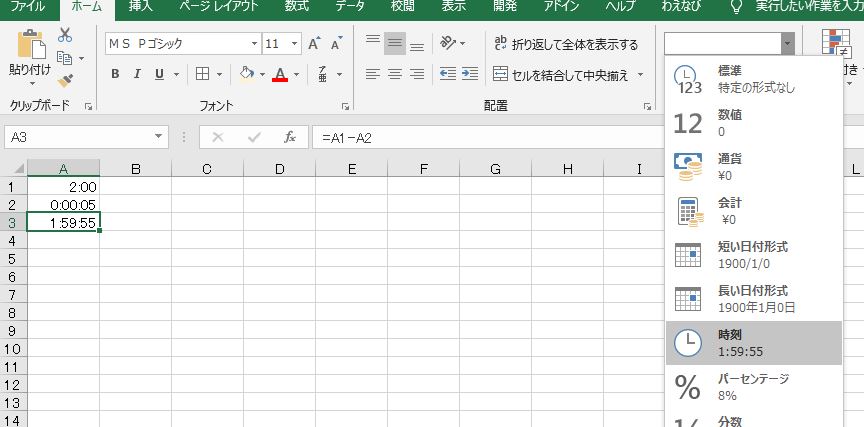This screenshot has height=427, width=864.
Task: Decrease cell indent
Action: (447, 74)
